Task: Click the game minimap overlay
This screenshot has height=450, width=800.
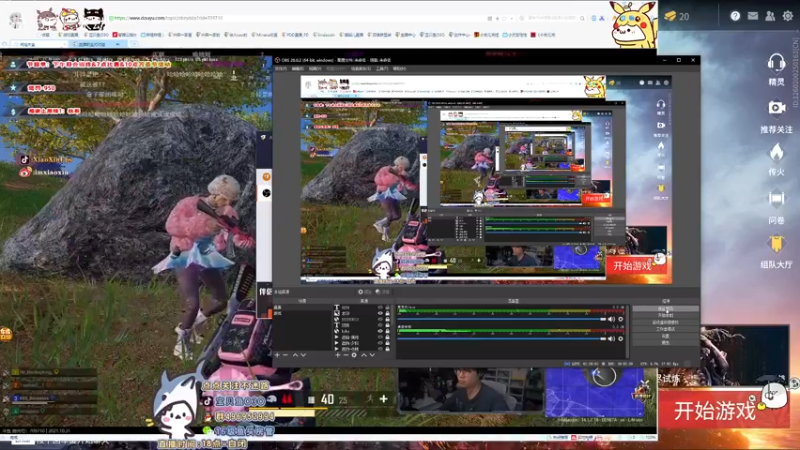Action: (595, 393)
